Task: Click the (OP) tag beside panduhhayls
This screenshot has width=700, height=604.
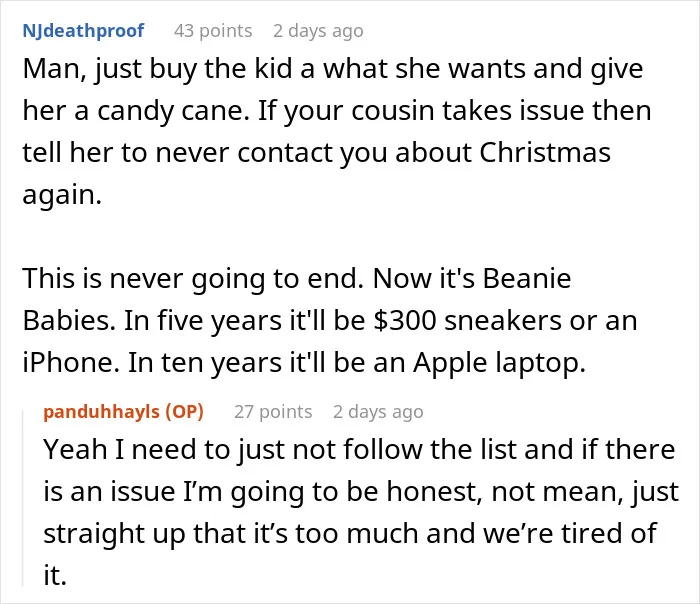Action: coord(184,412)
